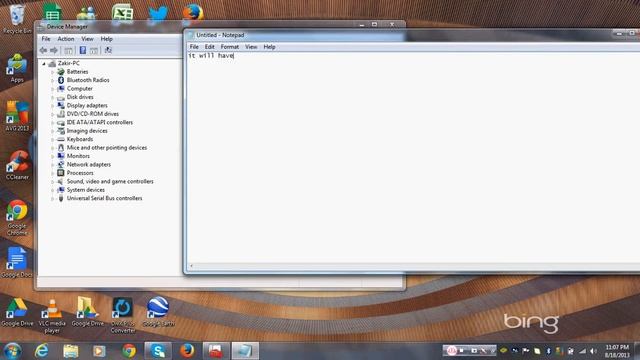Open Device Manager Action menu
Image resolution: width=640 pixels, height=360 pixels.
coord(66,39)
